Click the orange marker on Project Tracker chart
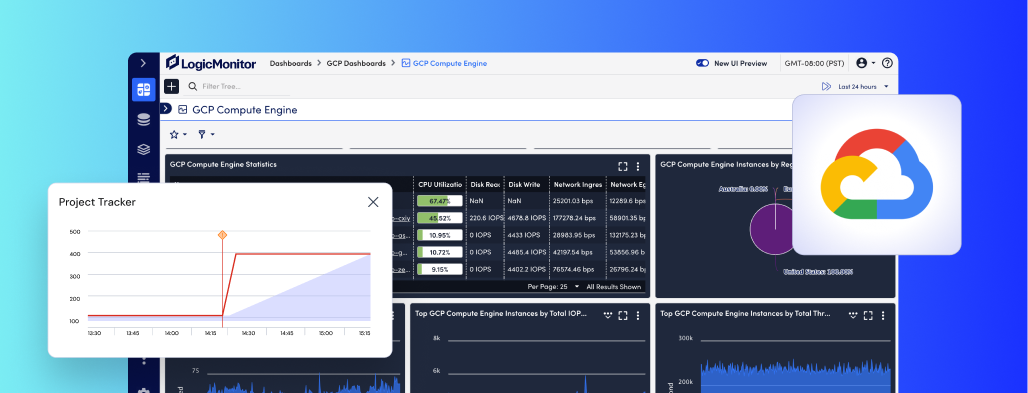Viewport: 1028px width, 393px height. click(x=222, y=235)
